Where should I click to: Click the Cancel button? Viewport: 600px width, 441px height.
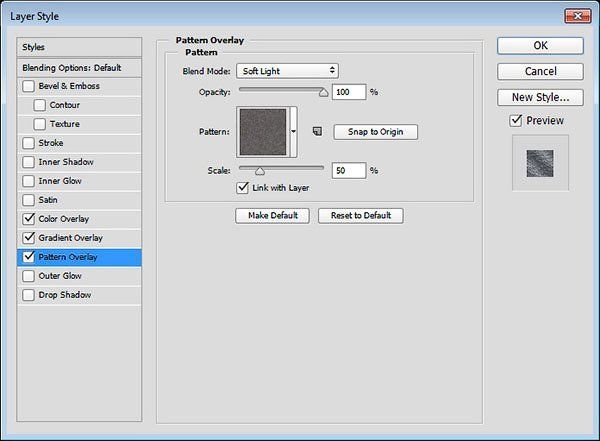coord(540,71)
